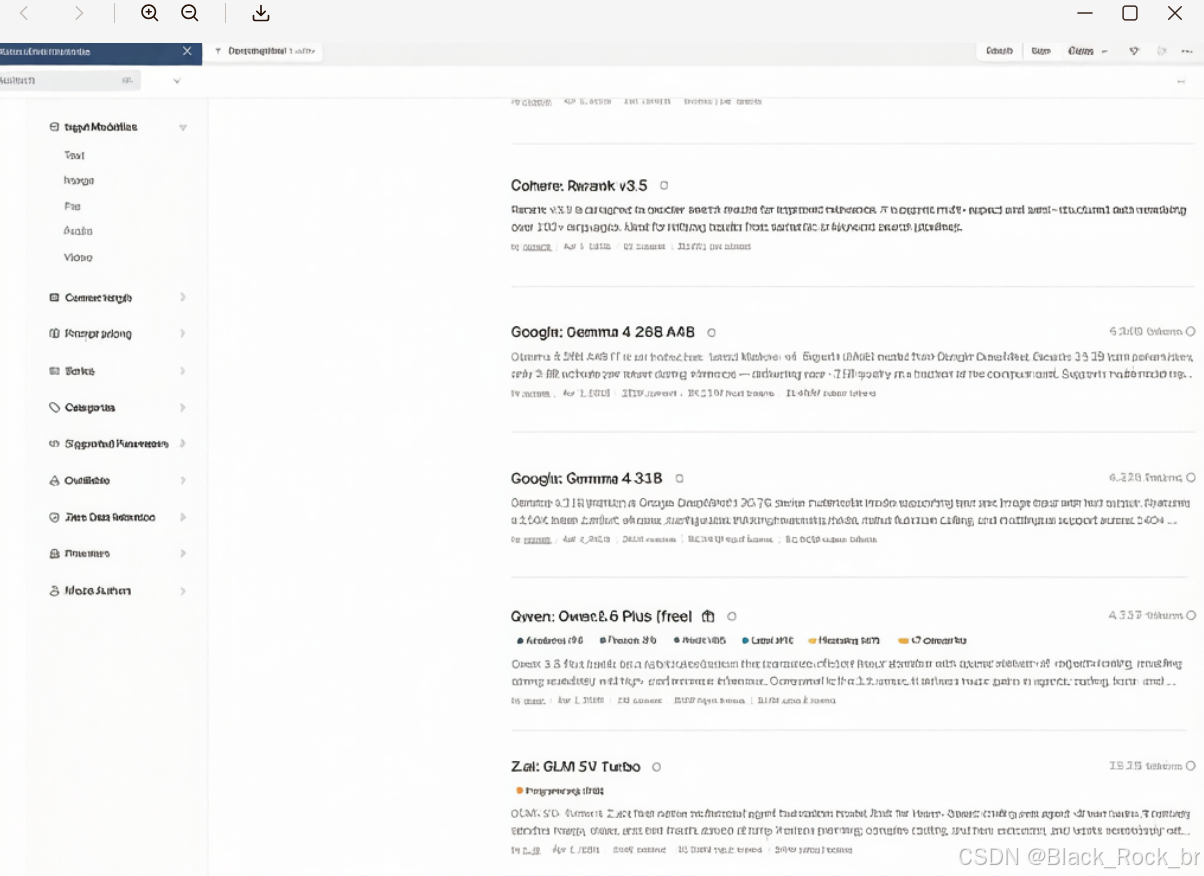Open the Qwen Plus (free) model
1204x876 pixels.
[601, 616]
